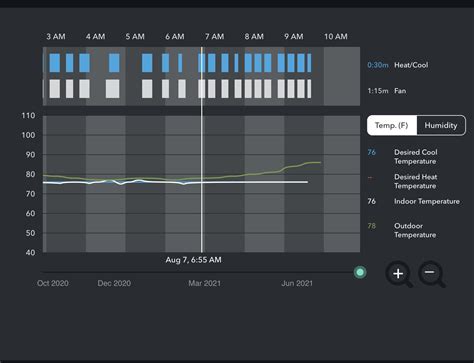474x363 pixels.
Task: Zoom out with the minus magnifier icon
Action: (431, 274)
